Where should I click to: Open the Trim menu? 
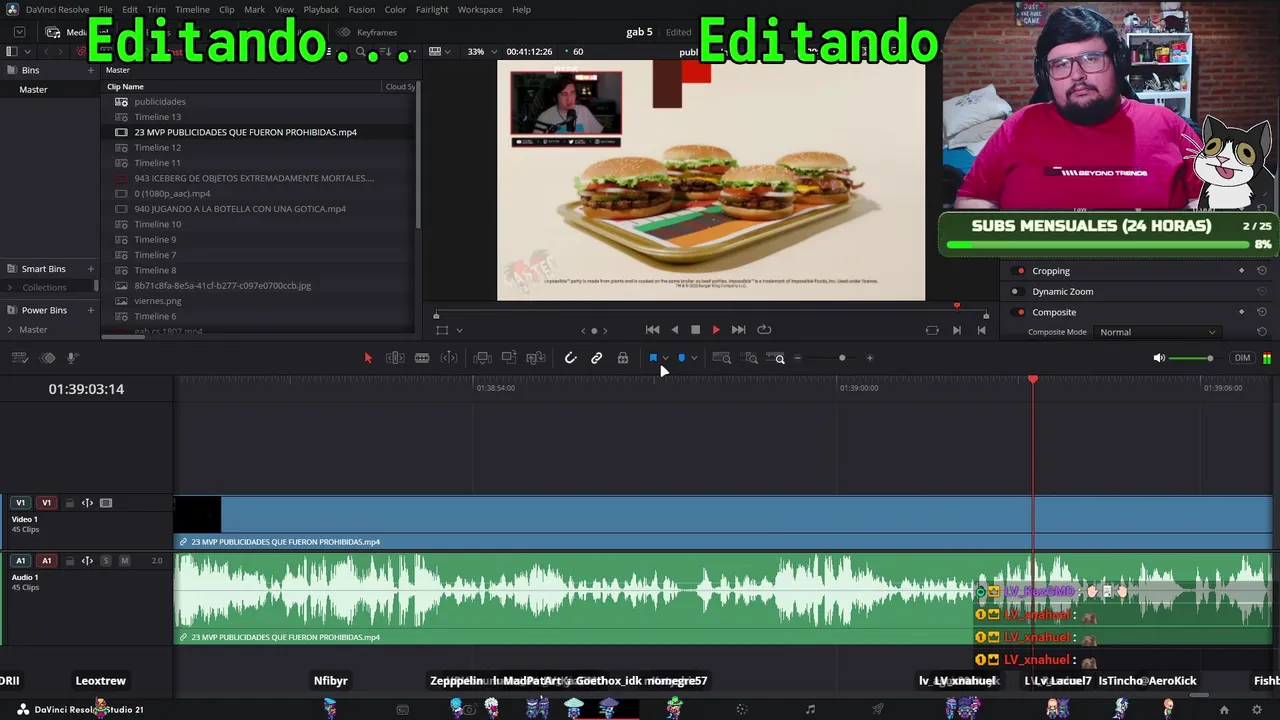point(156,9)
